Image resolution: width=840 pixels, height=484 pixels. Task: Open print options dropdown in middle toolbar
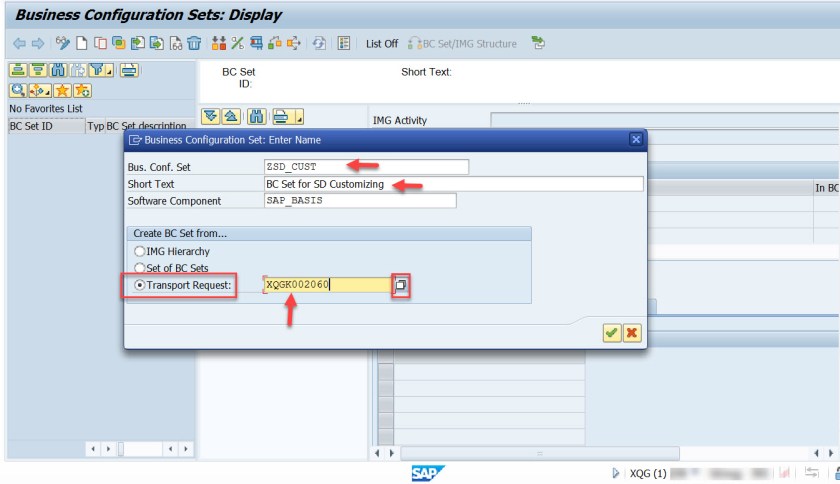(299, 117)
